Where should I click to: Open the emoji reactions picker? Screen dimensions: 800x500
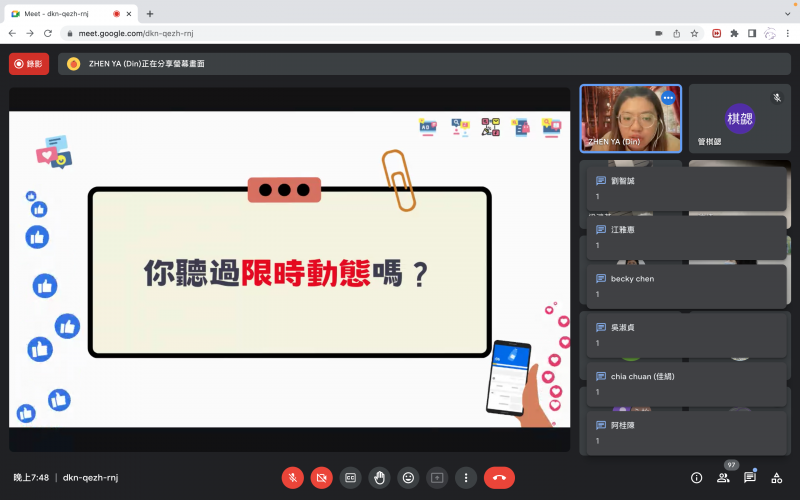click(x=408, y=478)
